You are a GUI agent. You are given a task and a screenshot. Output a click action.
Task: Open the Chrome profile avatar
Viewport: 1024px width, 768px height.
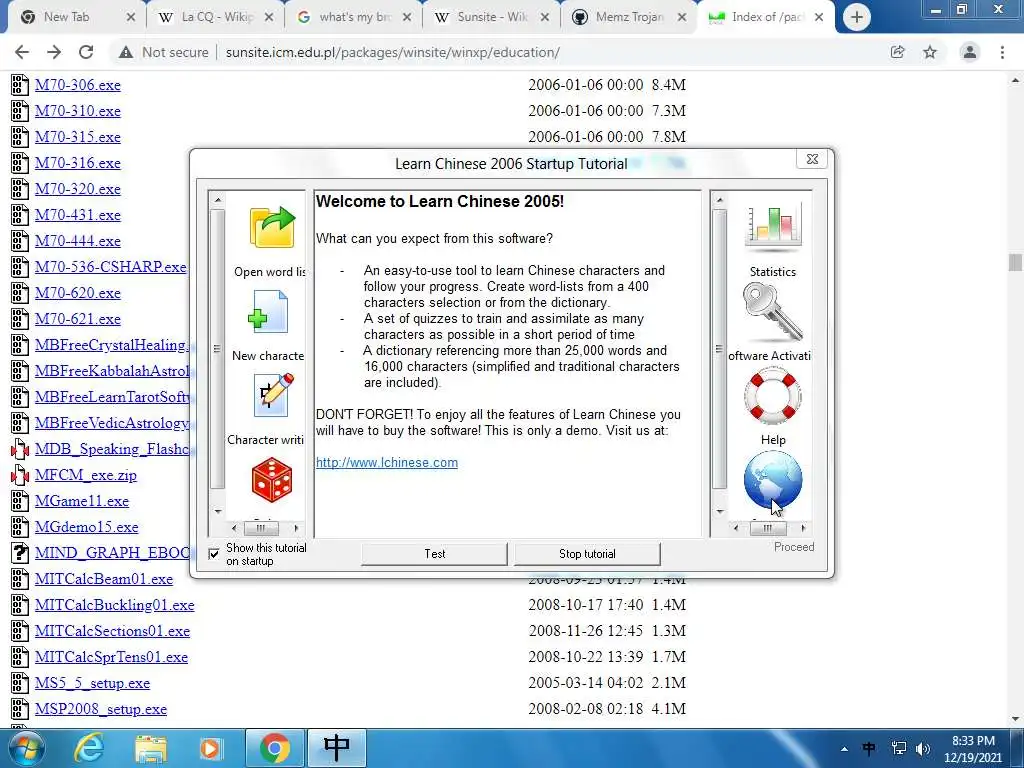(x=970, y=52)
